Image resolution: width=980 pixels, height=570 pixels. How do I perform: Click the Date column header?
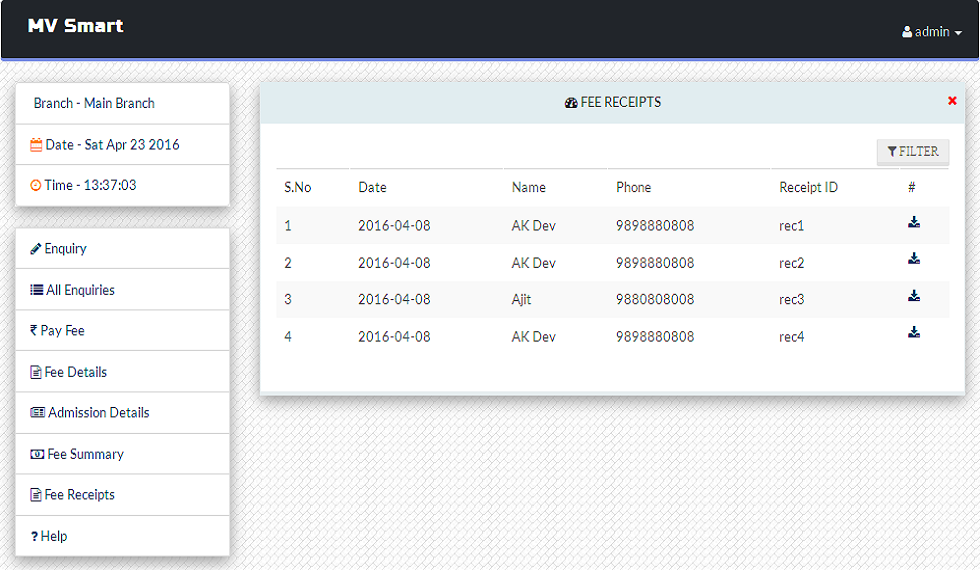[x=372, y=187]
